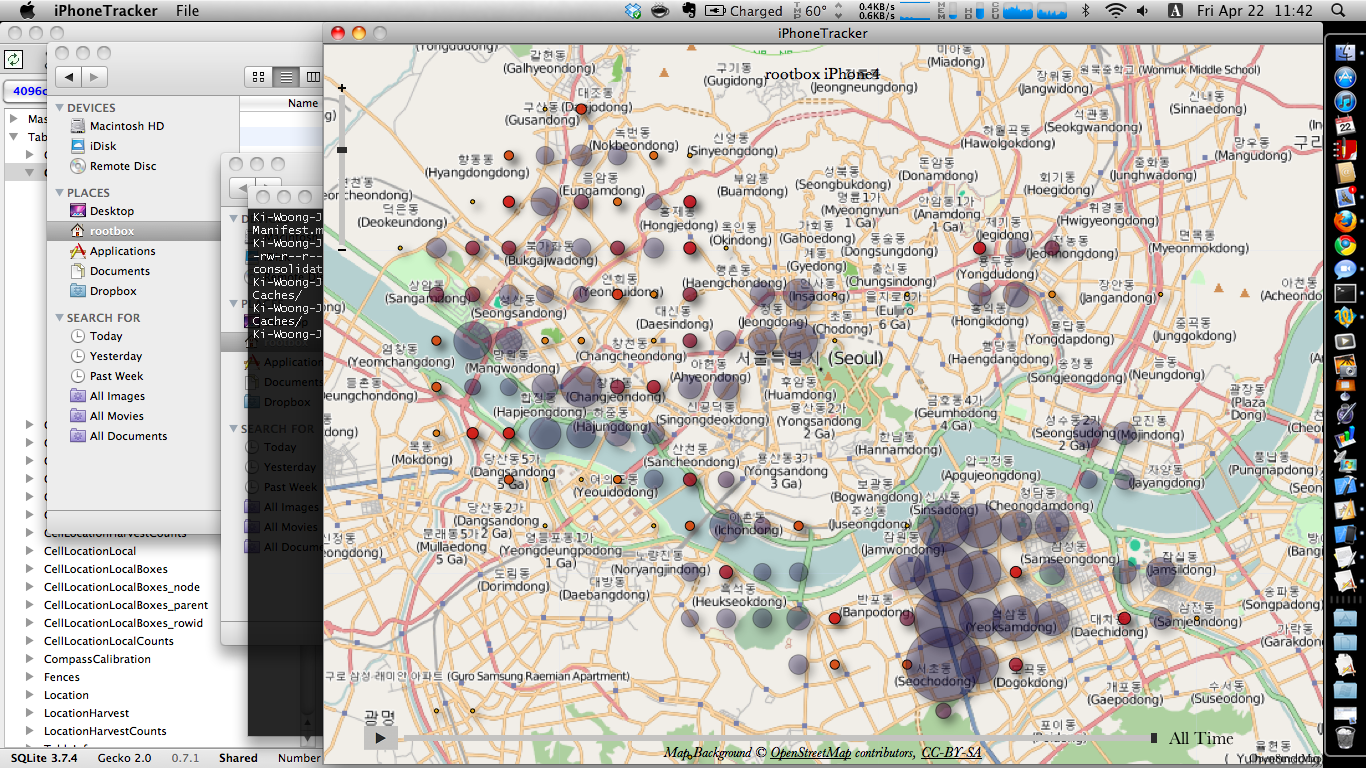Open the CC-BY-SA license link
The image size is (1366, 768).
click(951, 752)
